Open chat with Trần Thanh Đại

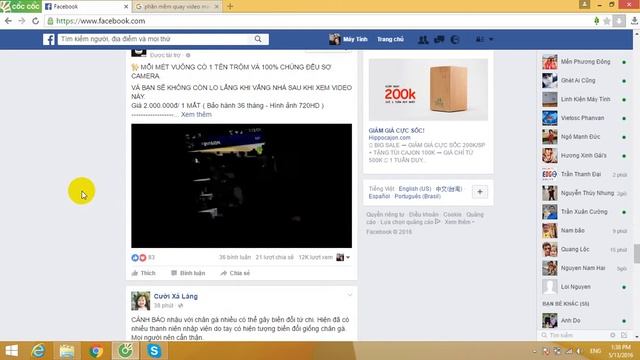[585, 175]
